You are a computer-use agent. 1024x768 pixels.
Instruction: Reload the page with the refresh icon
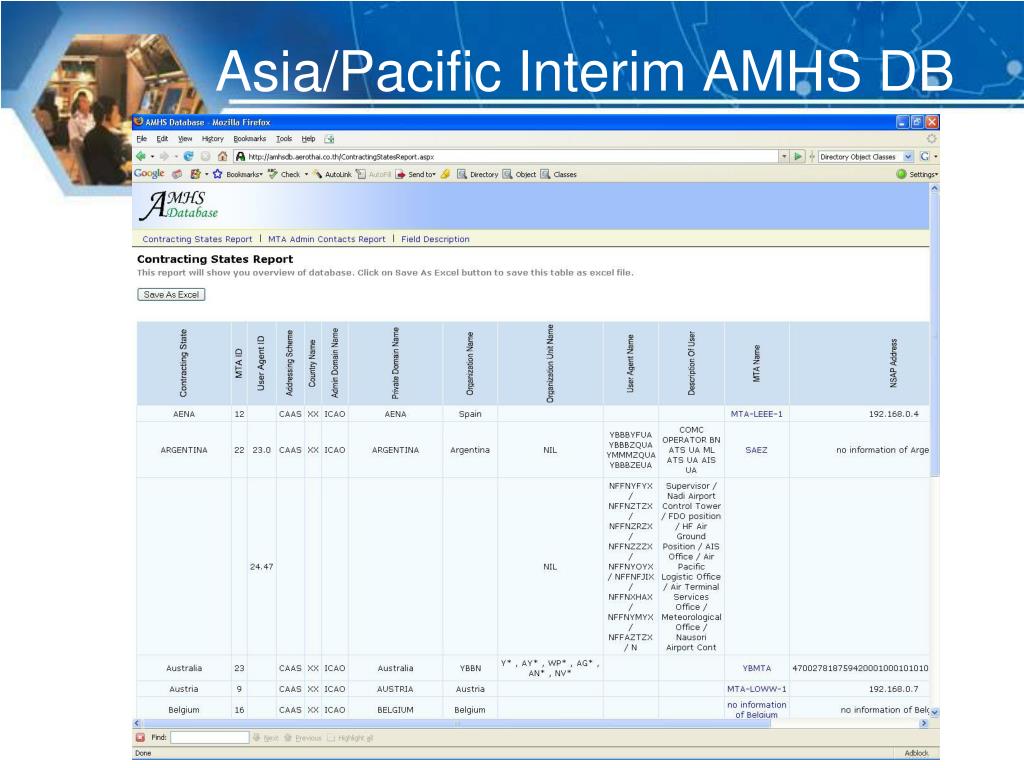tap(188, 157)
